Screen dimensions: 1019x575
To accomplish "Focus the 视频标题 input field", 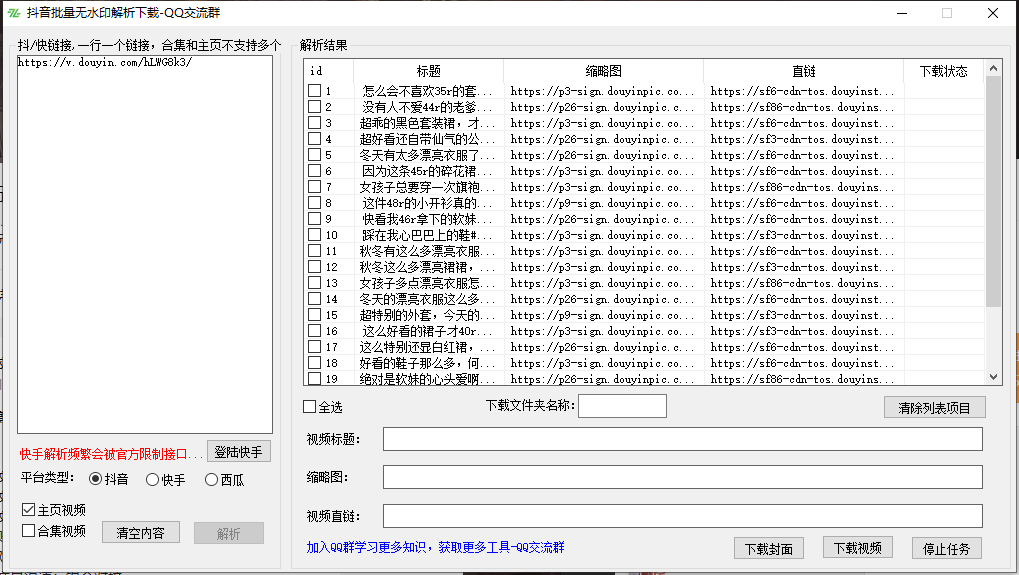I will (682, 439).
